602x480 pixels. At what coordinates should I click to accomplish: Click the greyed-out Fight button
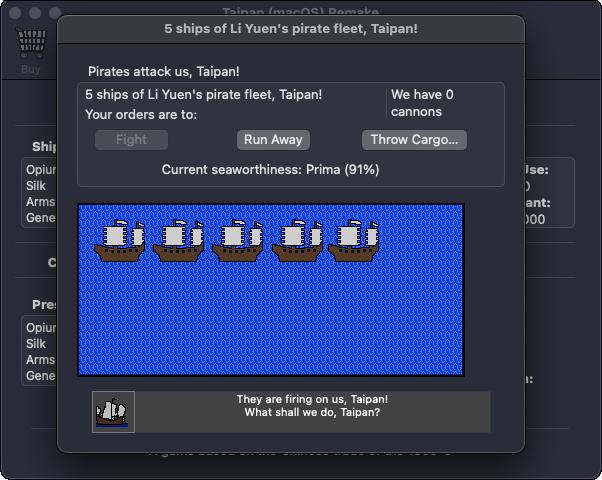point(131,140)
